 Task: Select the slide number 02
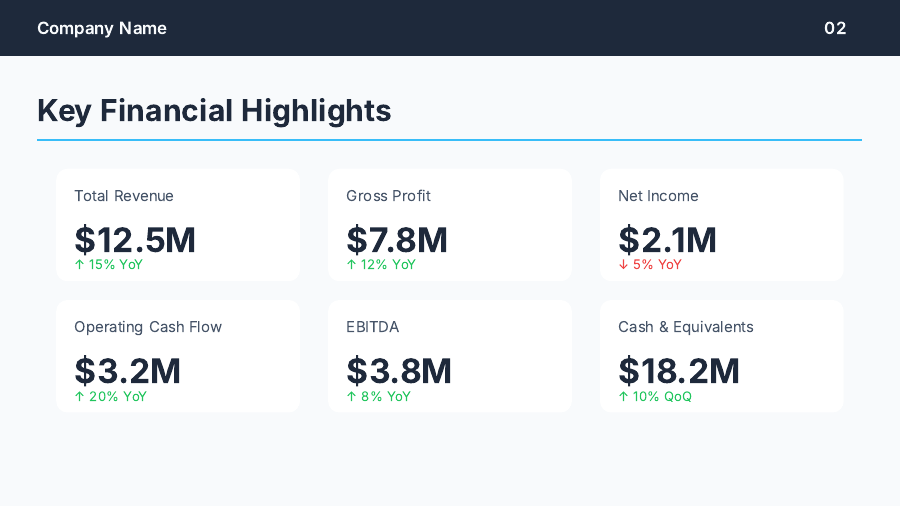(835, 28)
